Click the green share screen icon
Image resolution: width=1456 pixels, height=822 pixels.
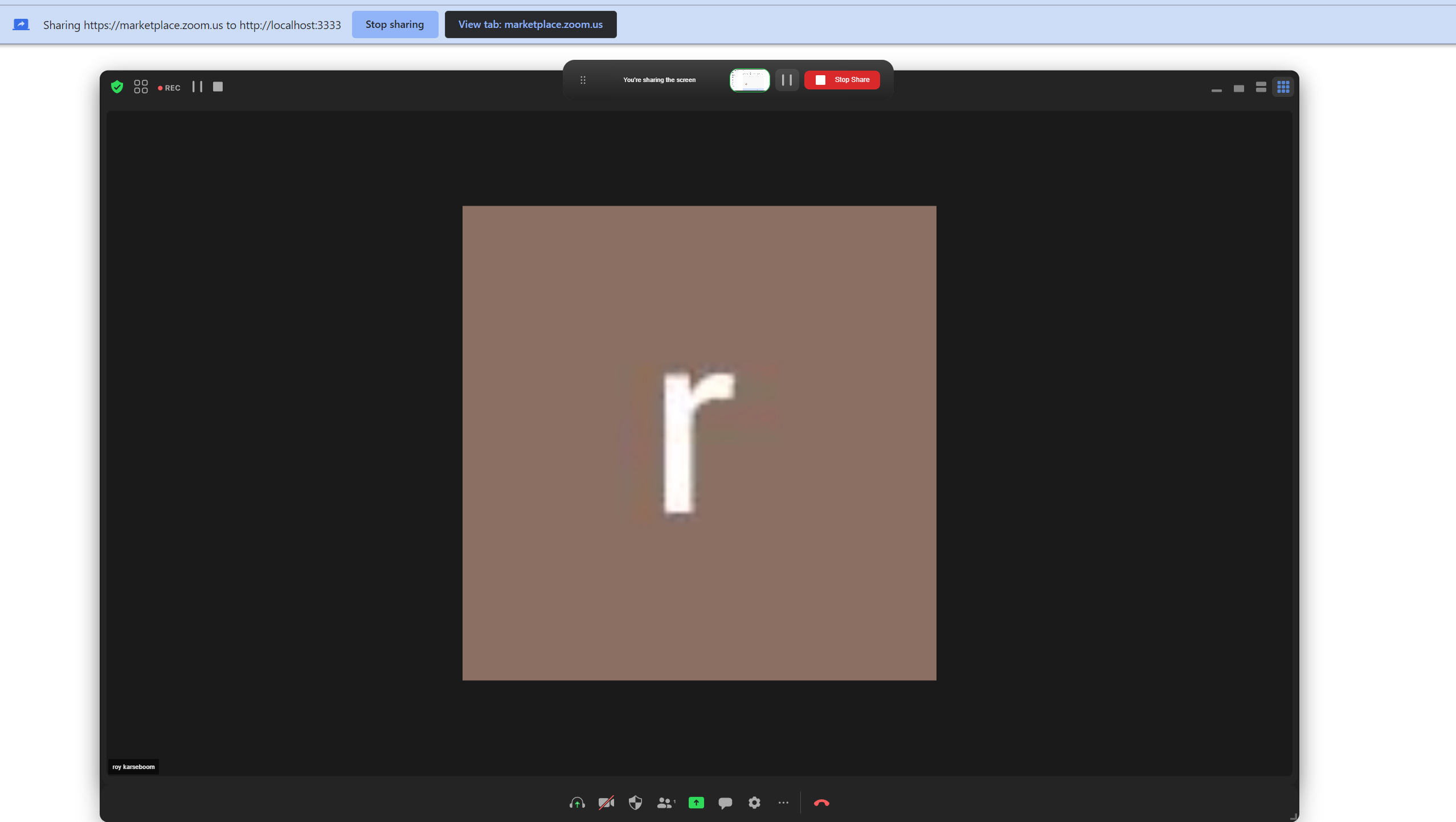click(696, 803)
